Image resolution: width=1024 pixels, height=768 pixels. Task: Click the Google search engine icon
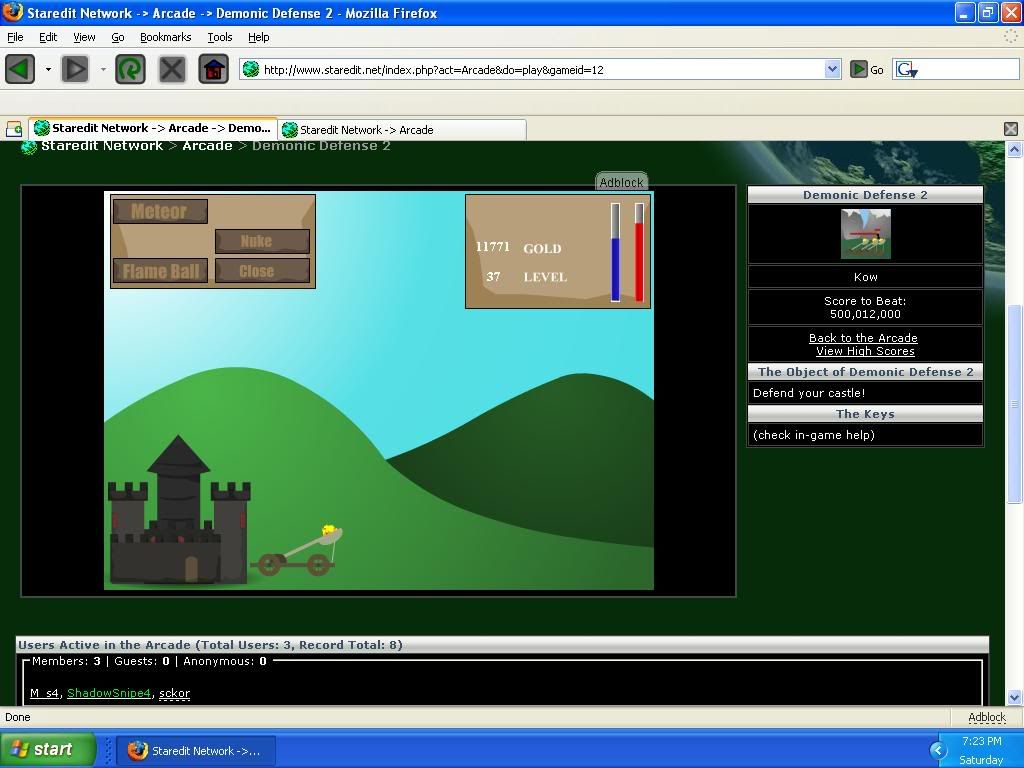pyautogui.click(x=906, y=69)
